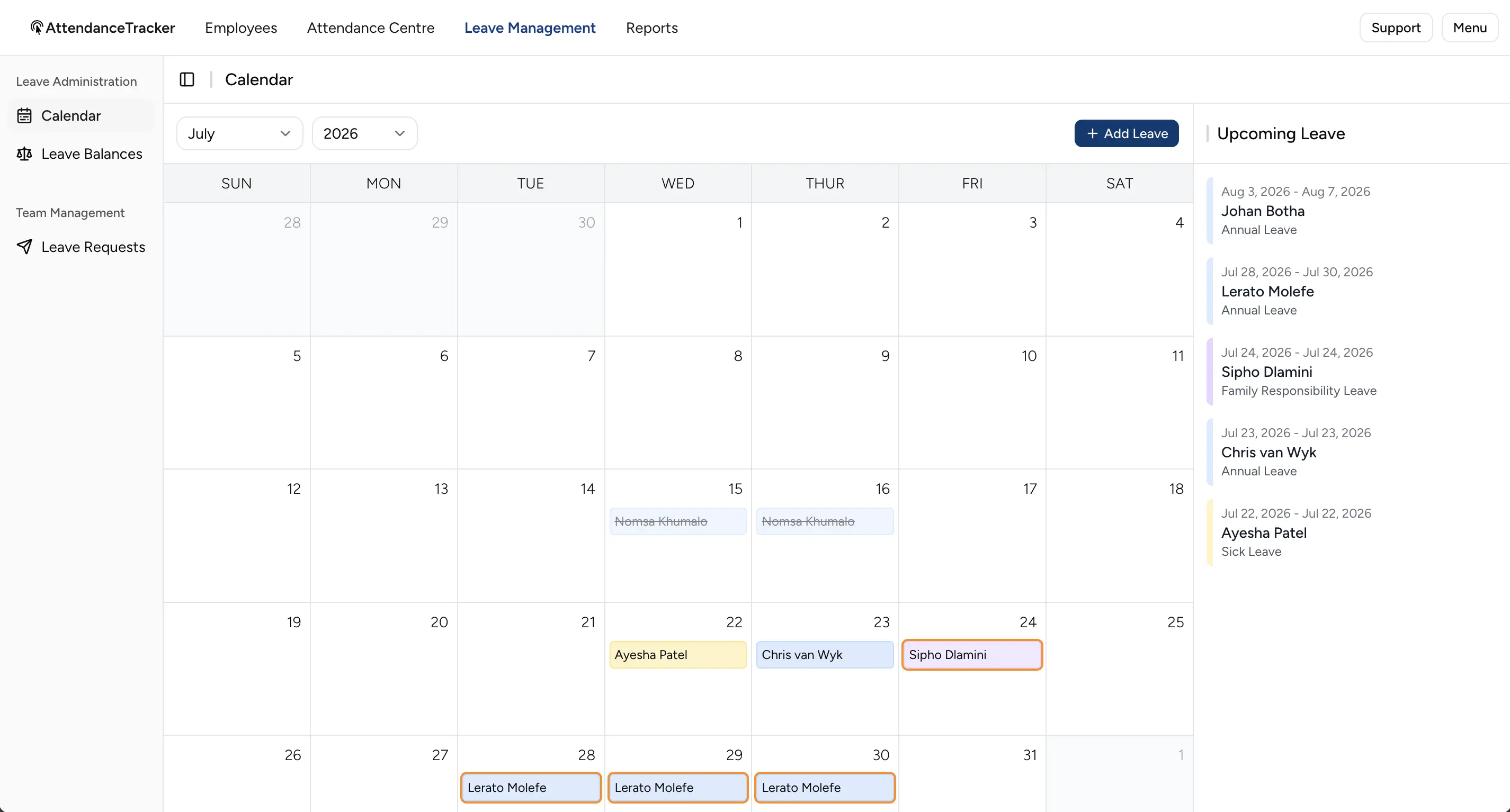Click the Team Management section label

70,213
